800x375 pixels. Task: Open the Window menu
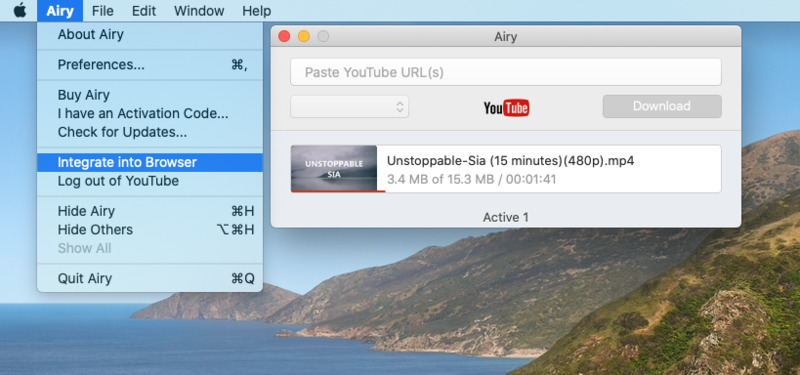(x=198, y=11)
